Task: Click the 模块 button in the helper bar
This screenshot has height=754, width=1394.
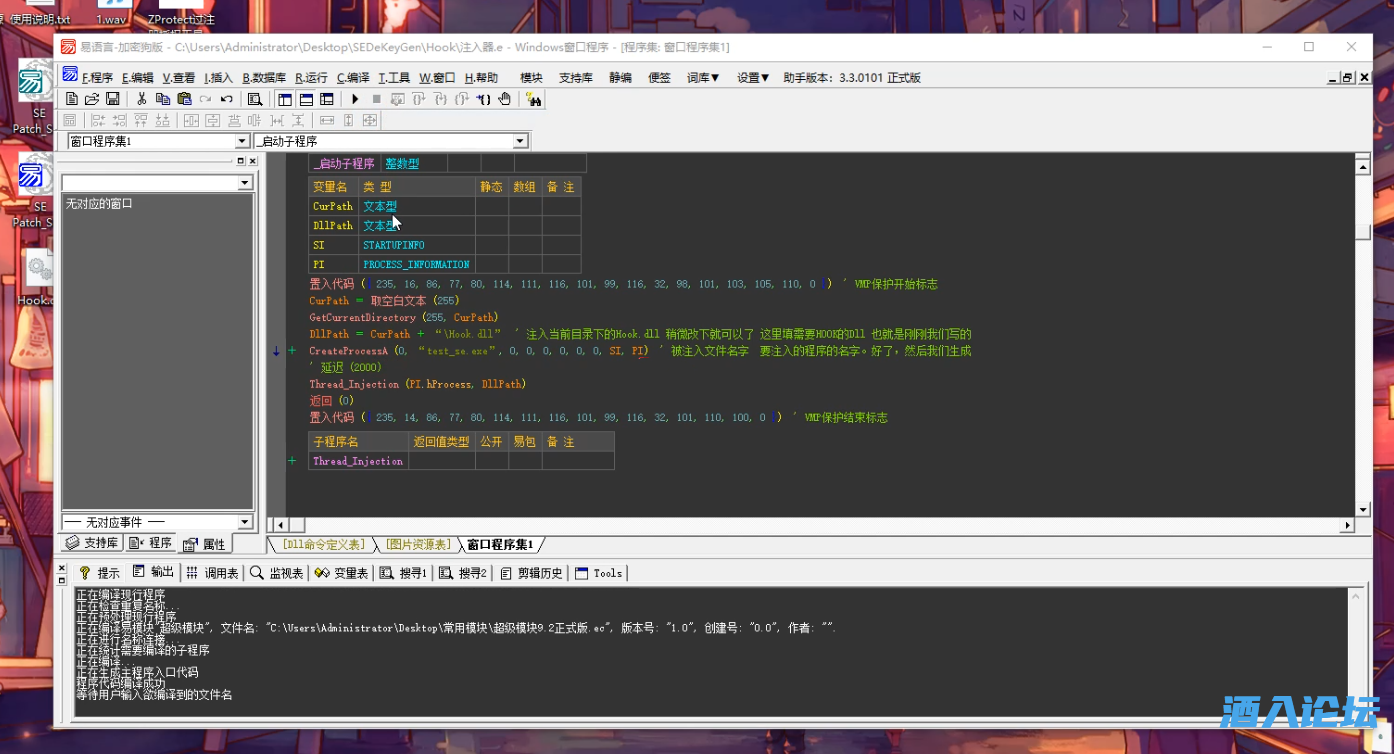Action: point(531,77)
